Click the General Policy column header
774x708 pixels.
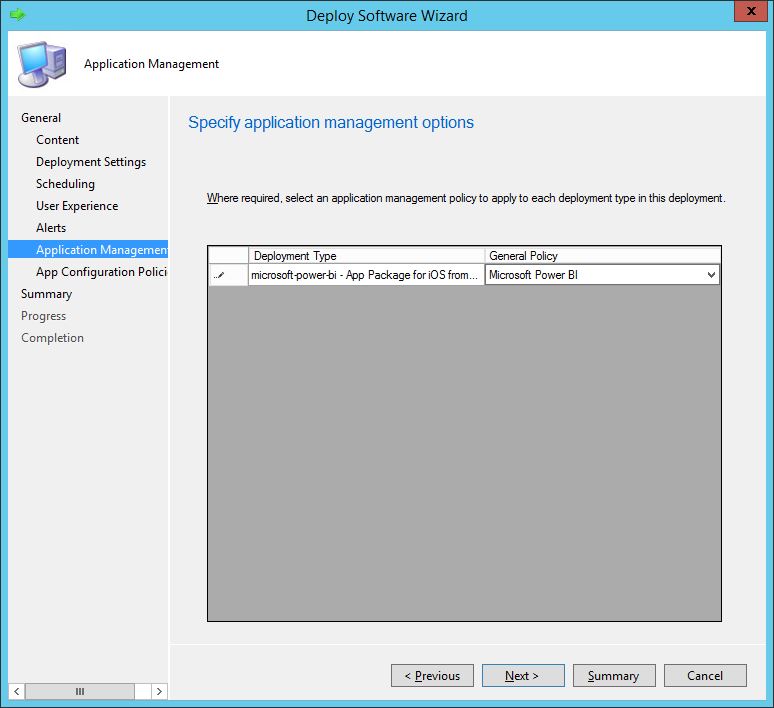click(603, 256)
